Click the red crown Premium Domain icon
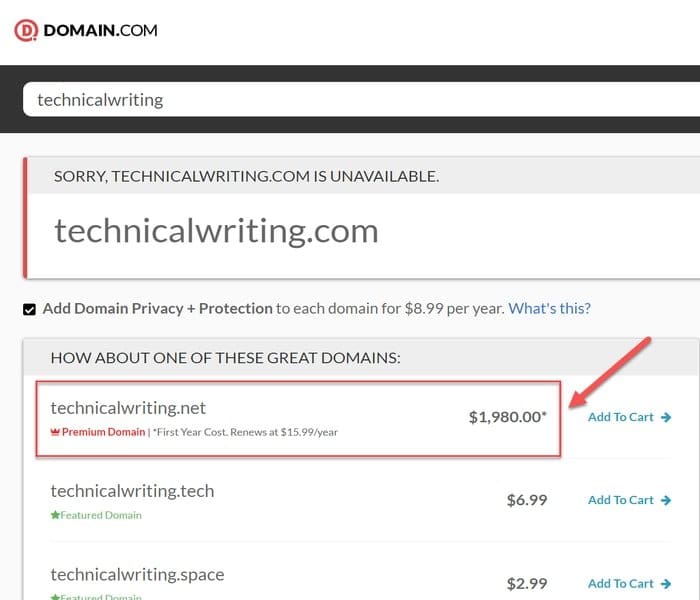700x600 pixels. point(55,432)
